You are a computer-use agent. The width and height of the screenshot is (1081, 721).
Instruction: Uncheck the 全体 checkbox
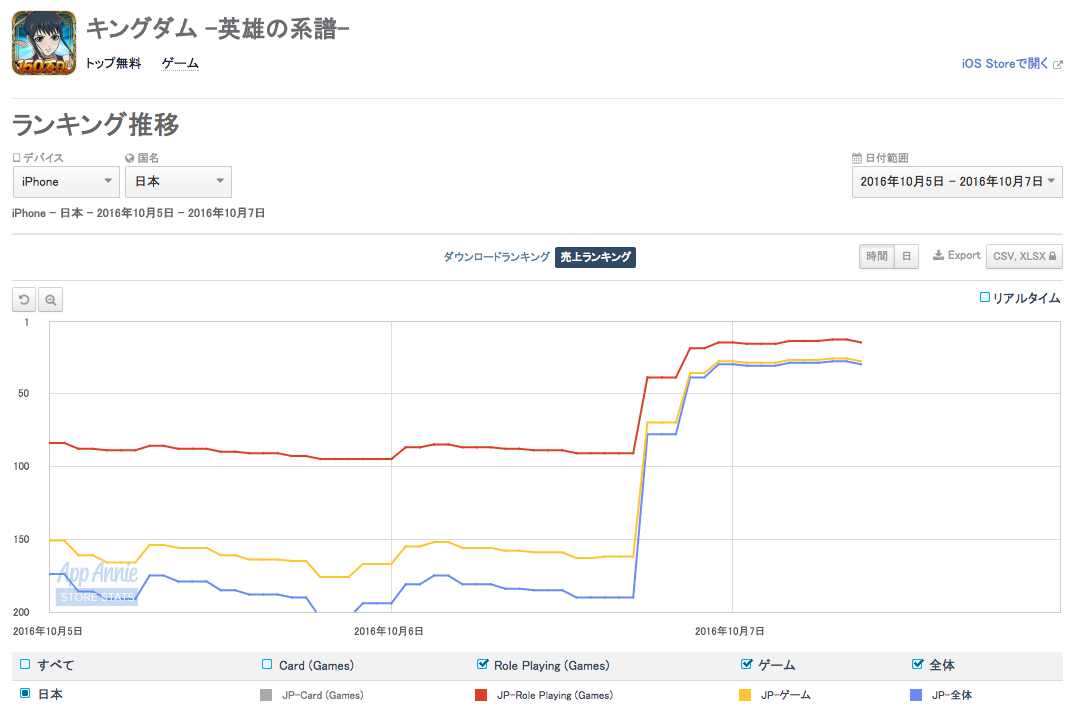tap(918, 664)
